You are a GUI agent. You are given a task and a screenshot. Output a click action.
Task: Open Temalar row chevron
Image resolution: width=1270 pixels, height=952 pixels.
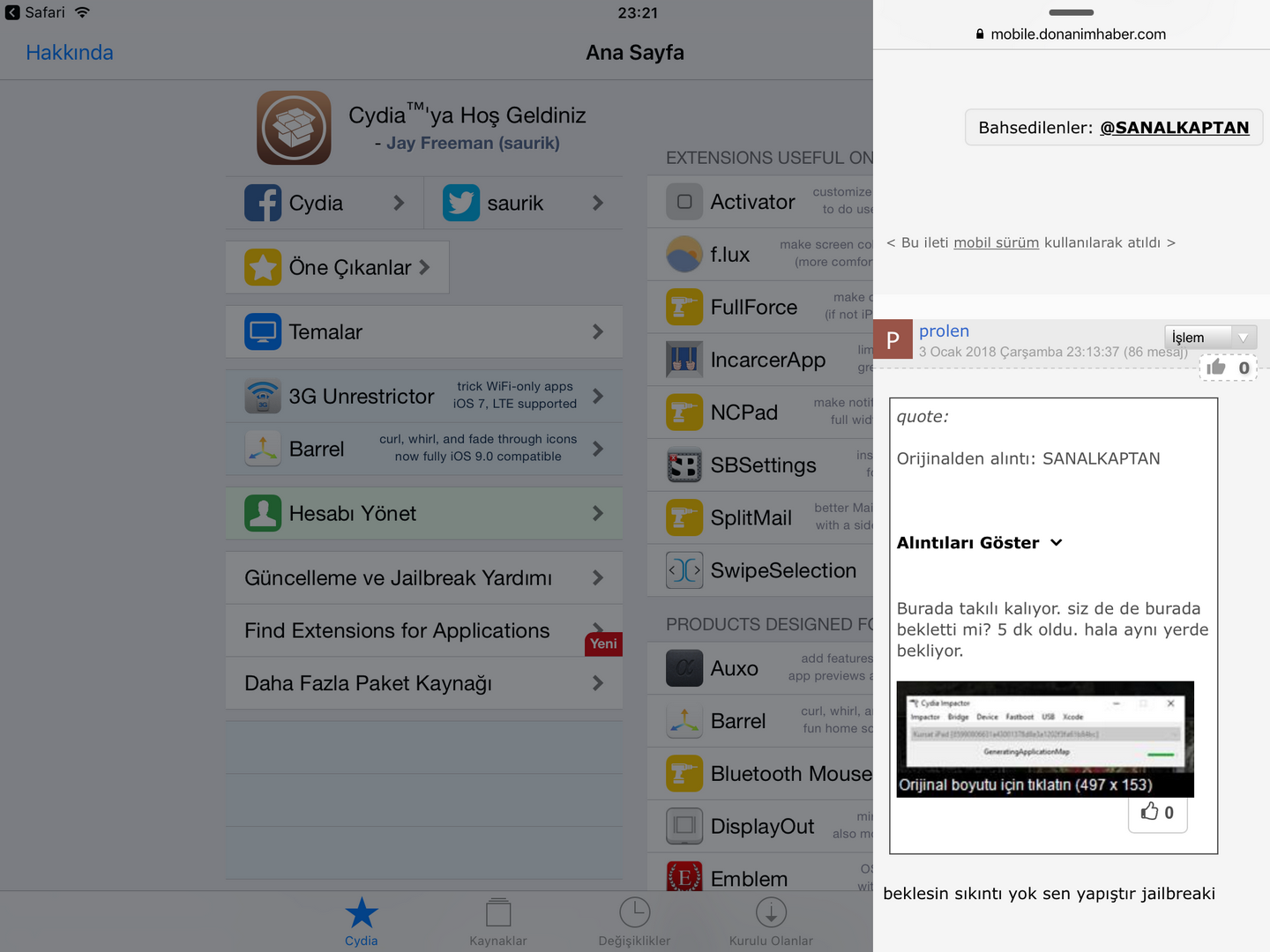click(x=598, y=331)
